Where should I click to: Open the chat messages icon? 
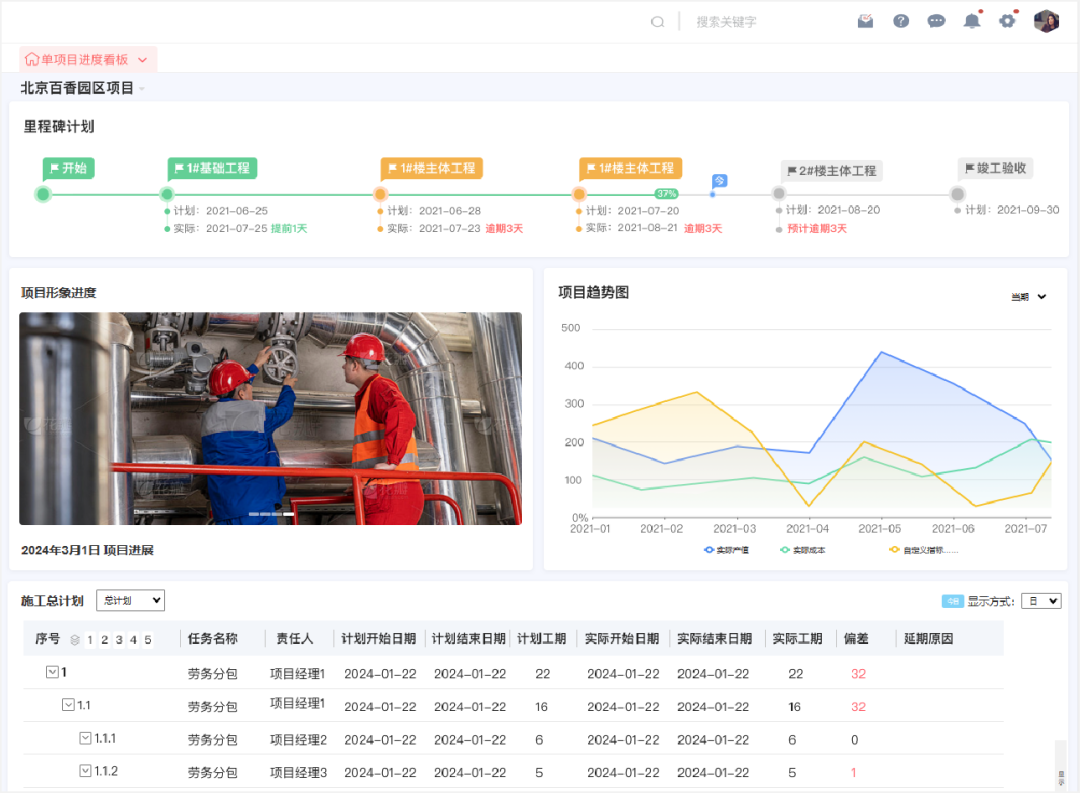[x=936, y=21]
